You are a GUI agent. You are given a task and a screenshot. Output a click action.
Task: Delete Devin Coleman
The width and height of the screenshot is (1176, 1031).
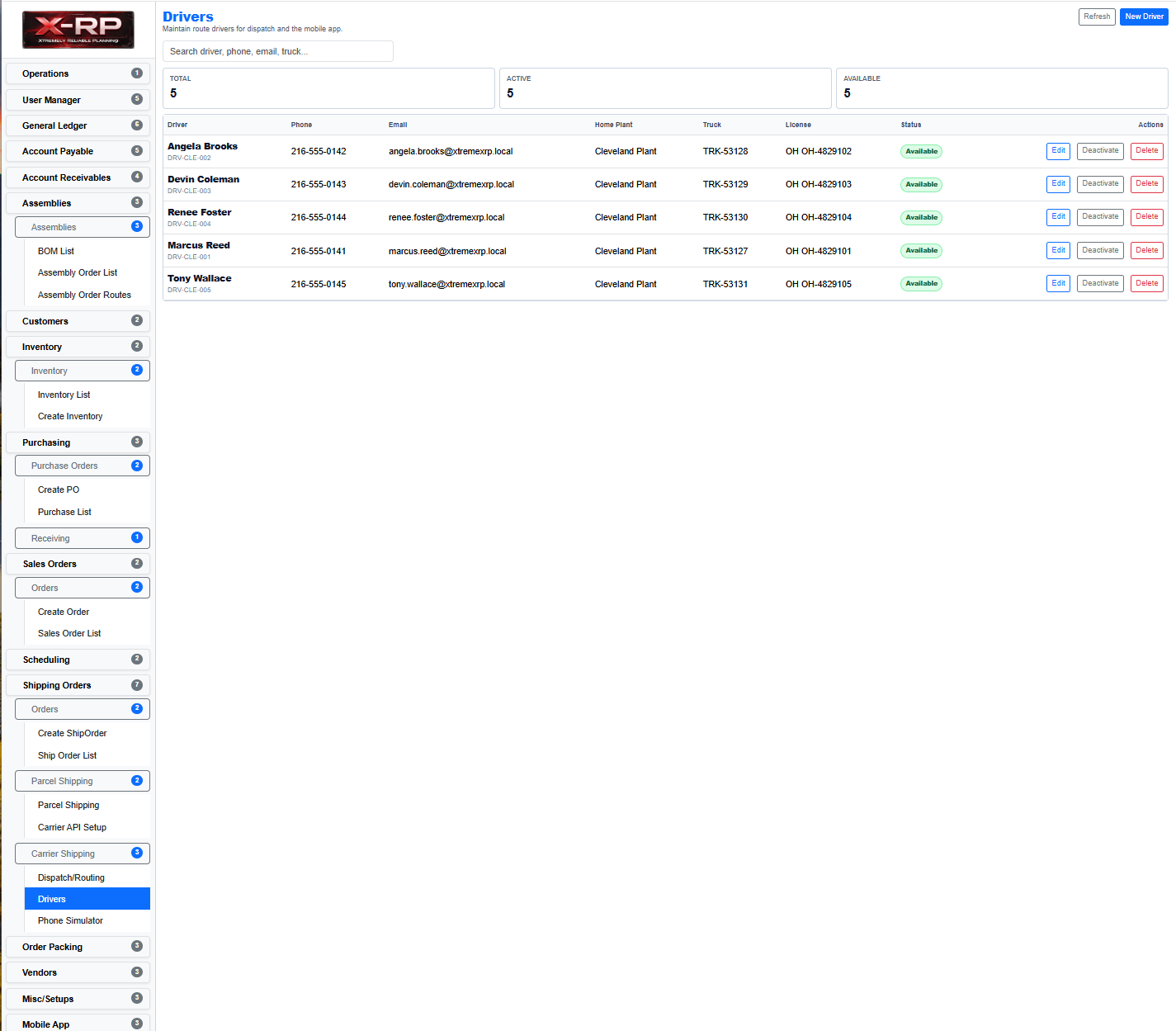[1146, 184]
